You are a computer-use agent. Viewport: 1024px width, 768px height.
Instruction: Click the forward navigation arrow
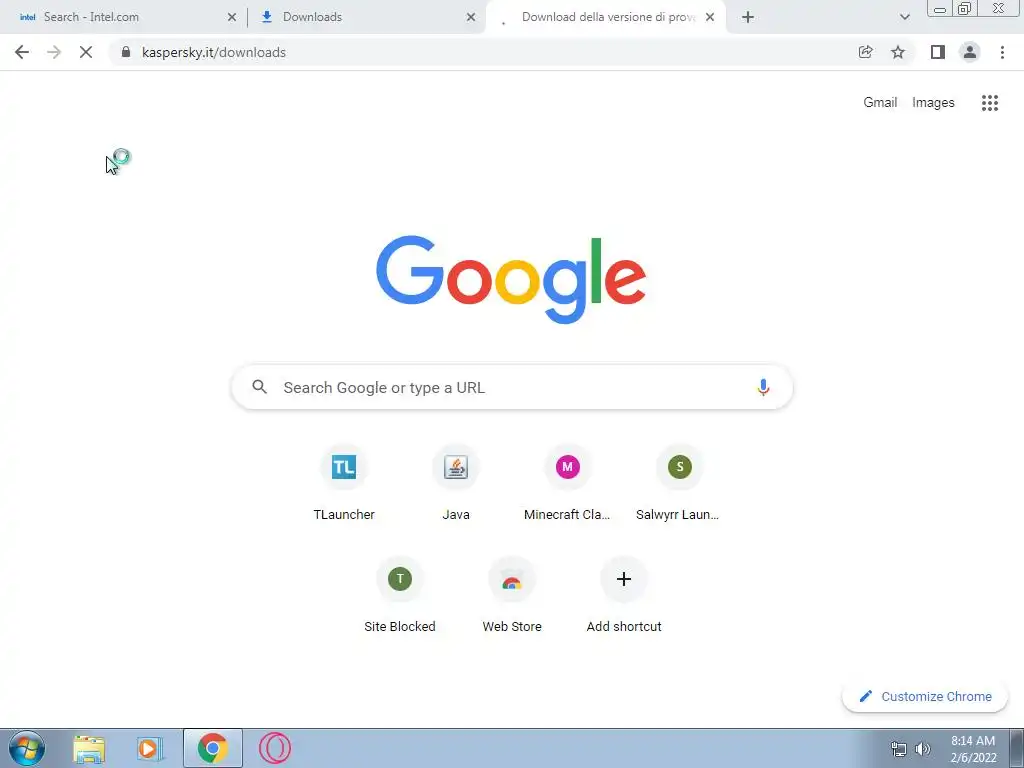(x=54, y=52)
